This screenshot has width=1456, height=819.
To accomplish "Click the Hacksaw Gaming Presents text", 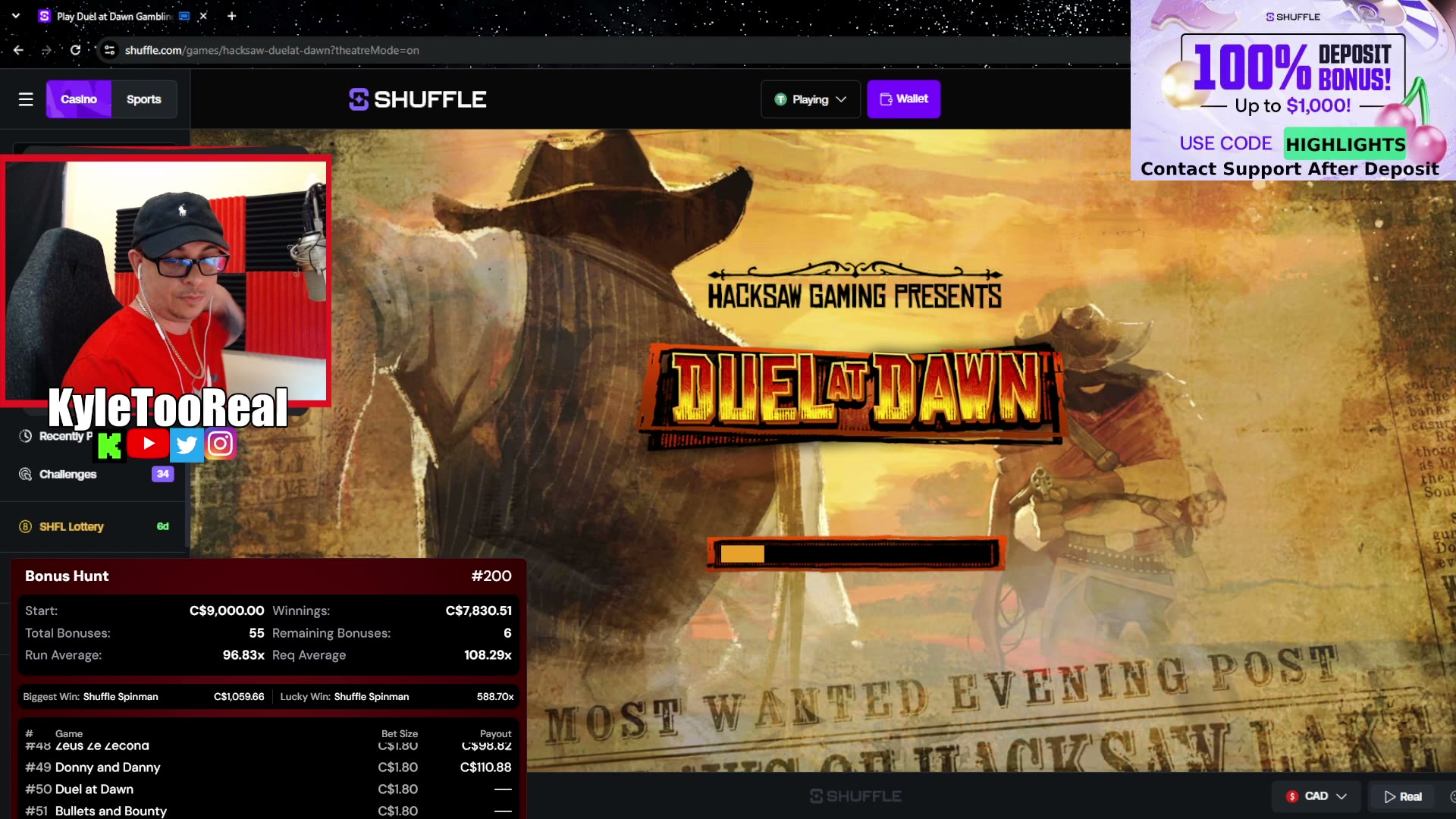I will (x=855, y=297).
